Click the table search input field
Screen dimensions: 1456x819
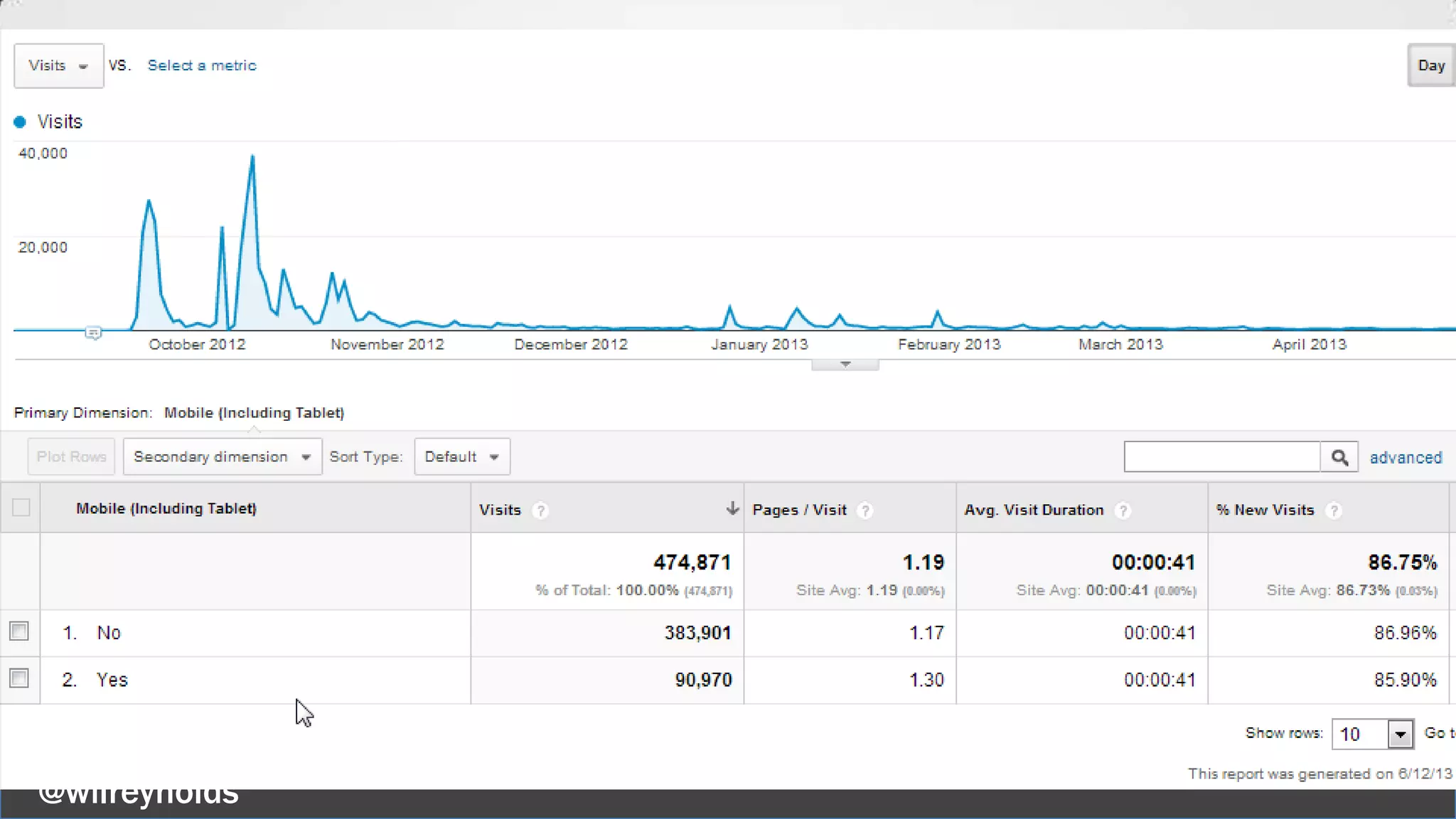click(1221, 456)
